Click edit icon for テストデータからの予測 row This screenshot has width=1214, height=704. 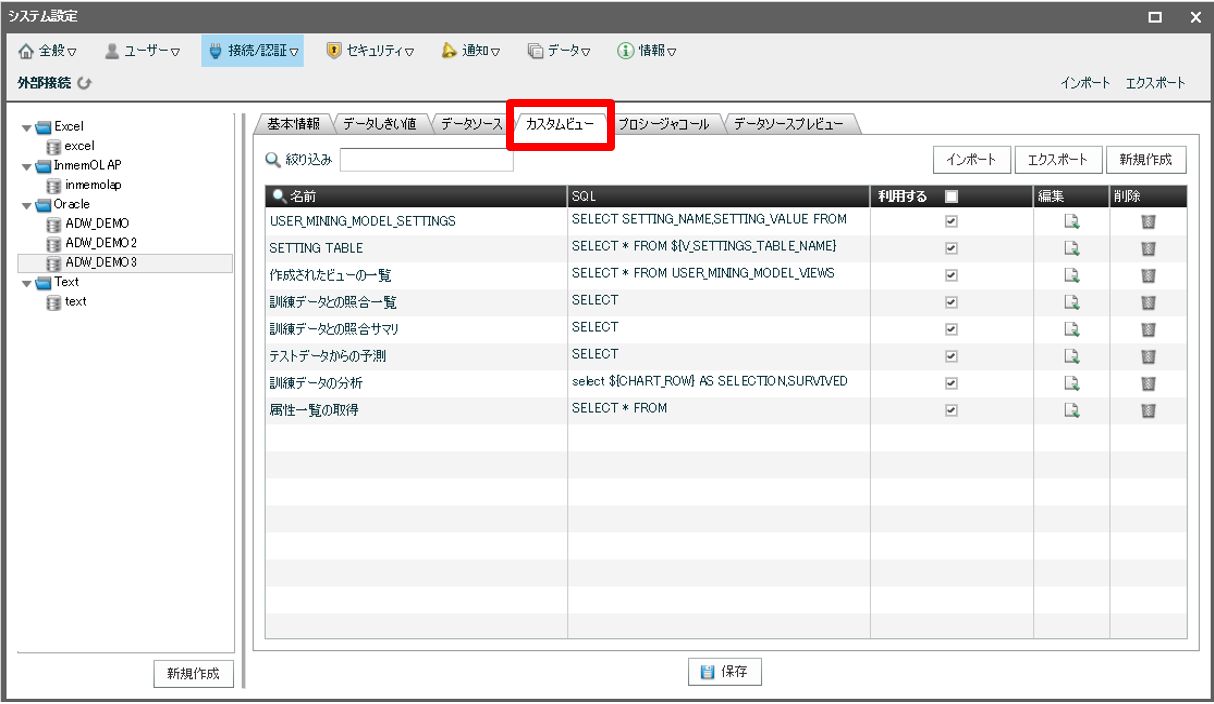coord(1071,356)
